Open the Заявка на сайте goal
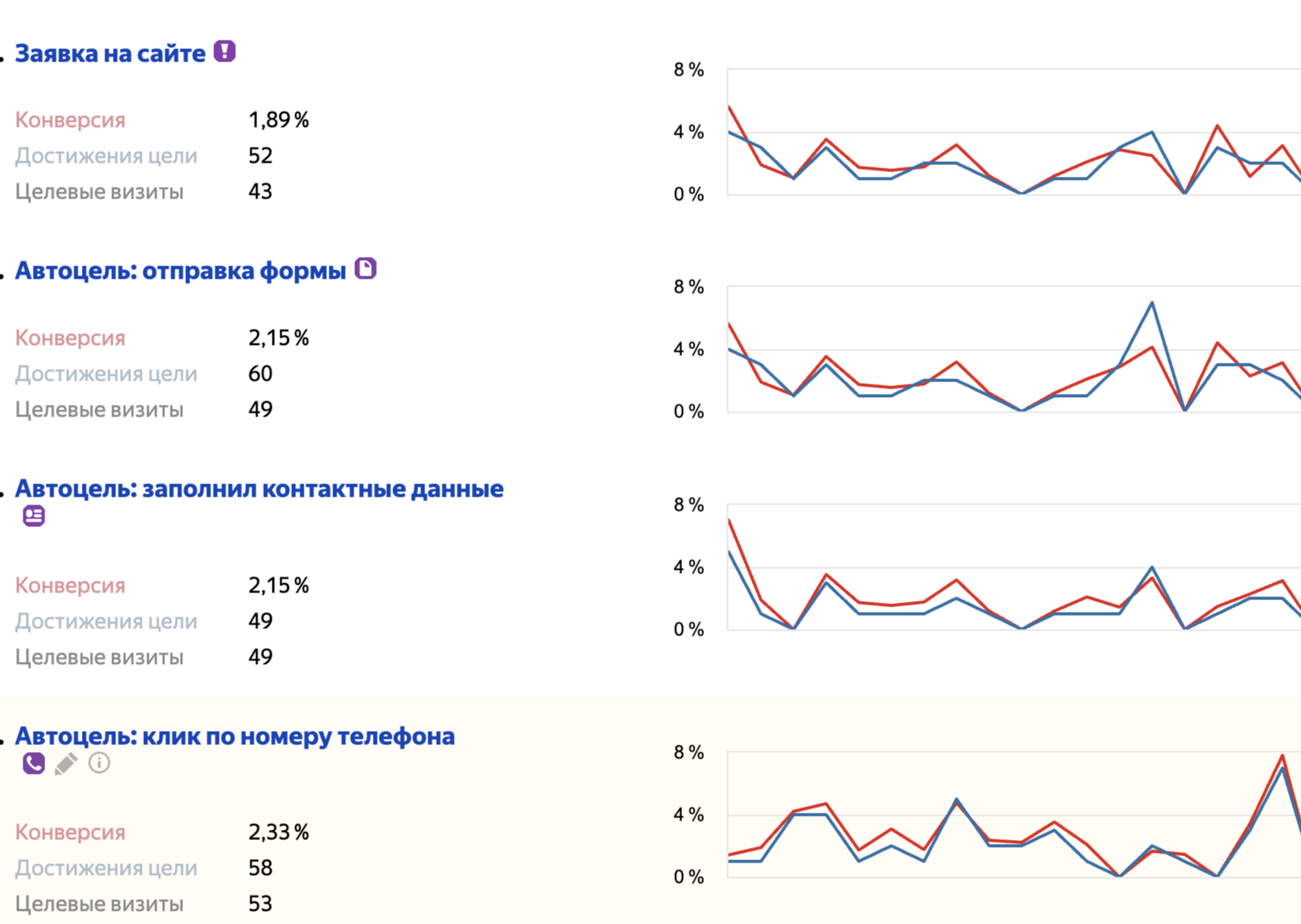Screen dimensions: 1301x924 tap(111, 54)
